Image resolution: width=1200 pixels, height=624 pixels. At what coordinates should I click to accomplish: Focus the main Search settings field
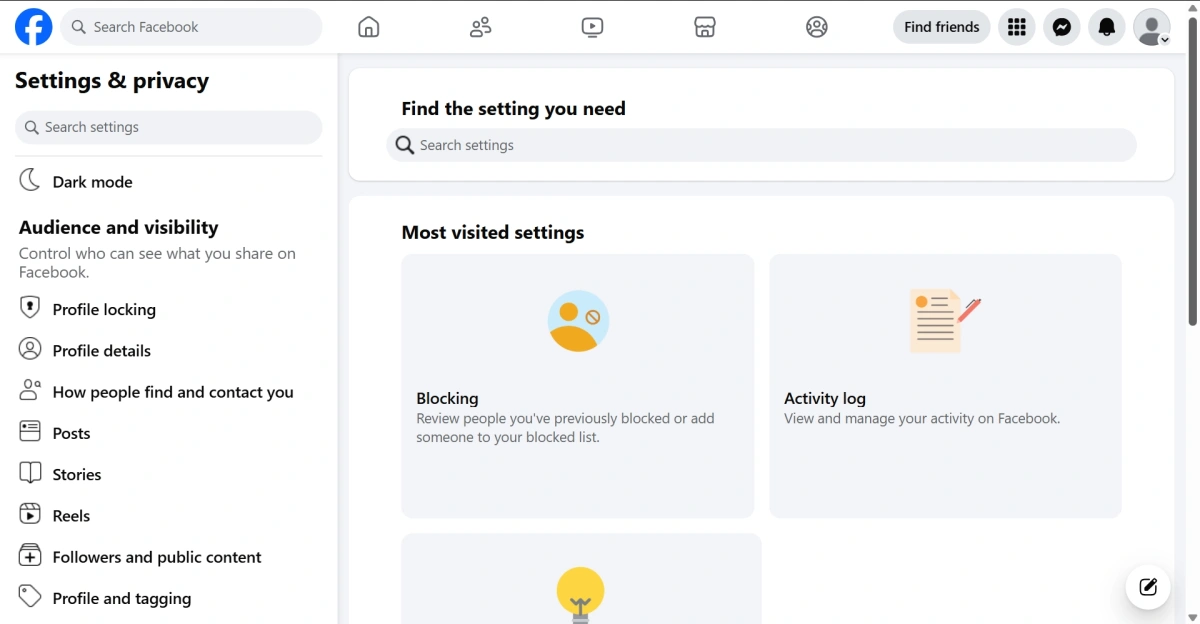point(762,145)
